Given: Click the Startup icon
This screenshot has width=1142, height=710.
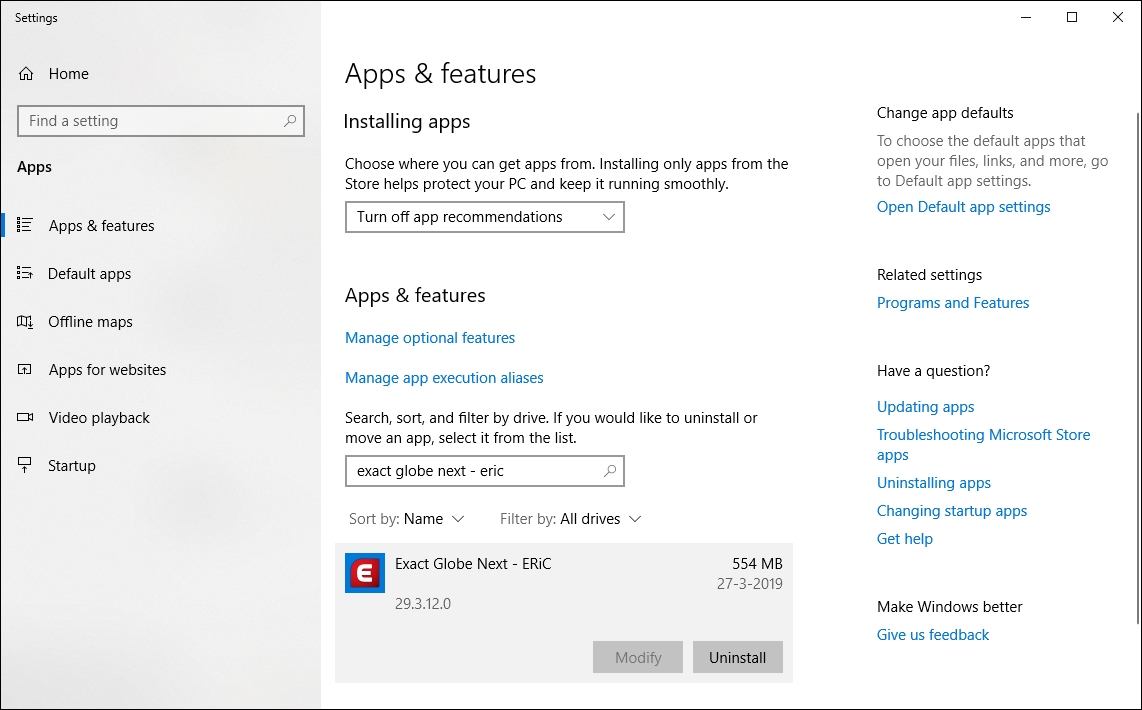Looking at the screenshot, I should tap(25, 465).
